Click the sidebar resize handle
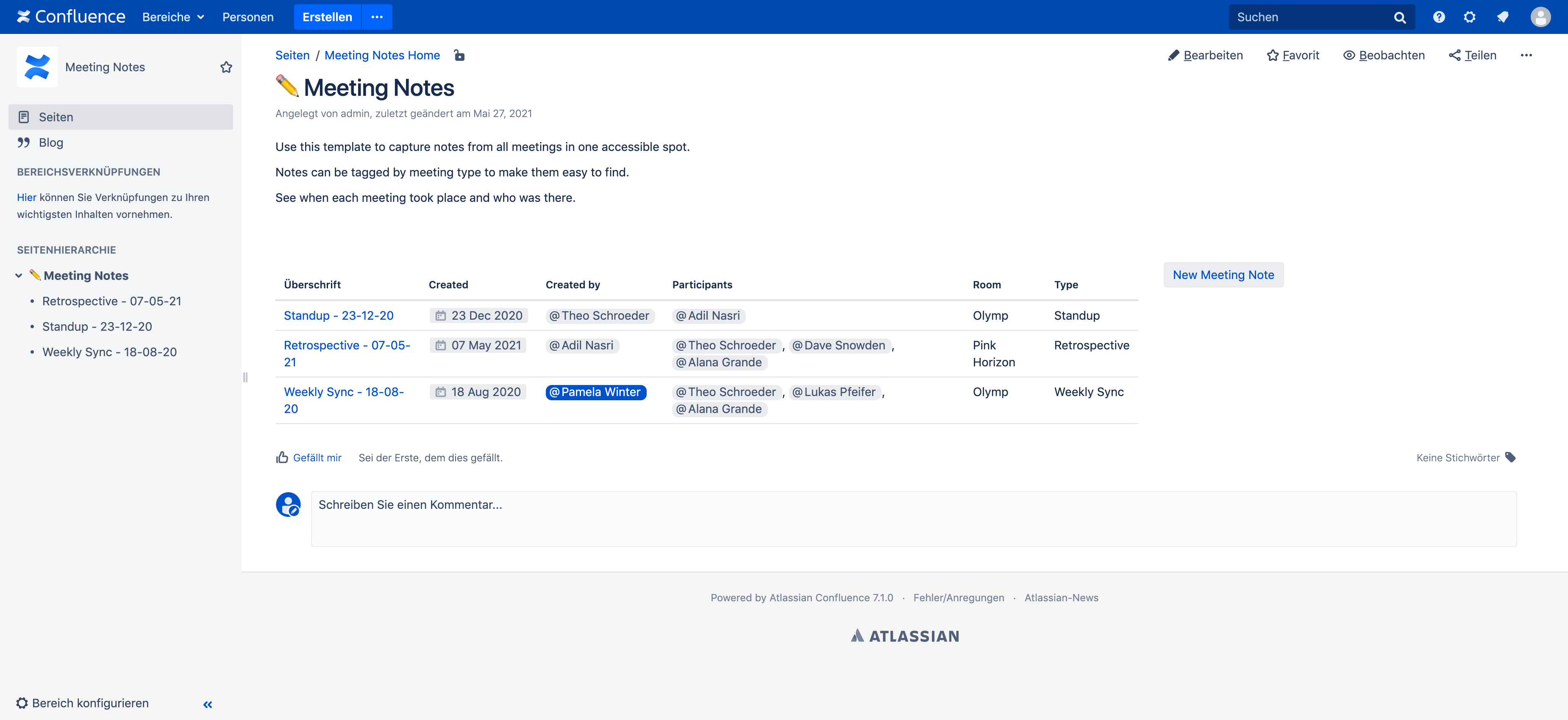This screenshot has height=720, width=1568. 245,377
